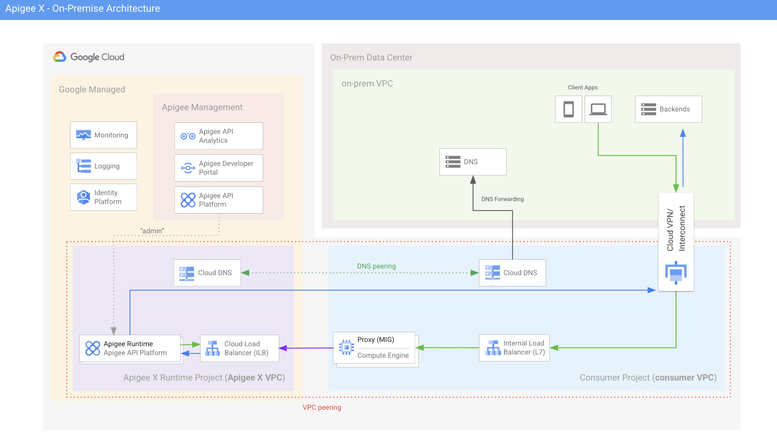Select the "admin" connector label
This screenshot has height=437, width=777.
tap(152, 231)
